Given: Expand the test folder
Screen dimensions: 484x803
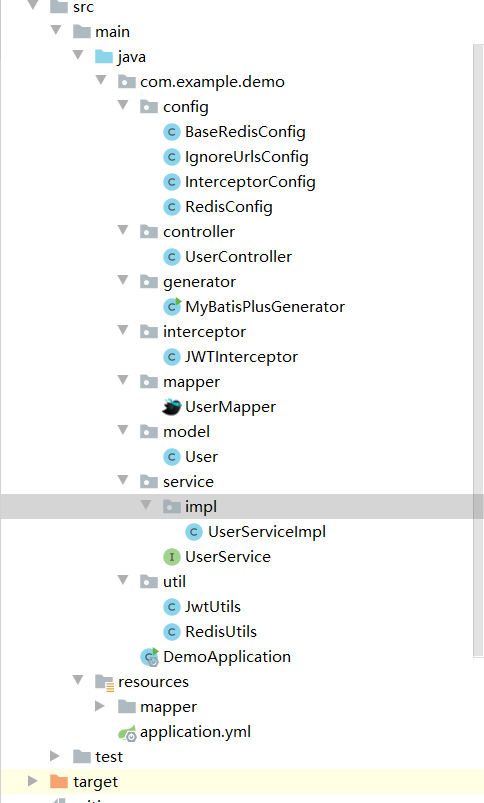Looking at the screenshot, I should 55,756.
